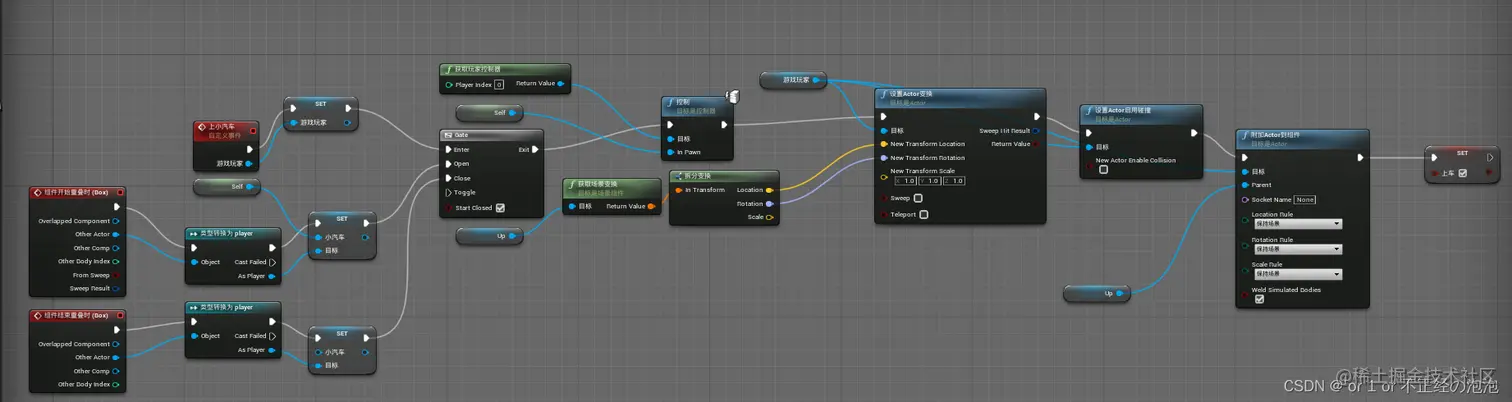Click the Sweep Hit Result pin

[1036, 131]
